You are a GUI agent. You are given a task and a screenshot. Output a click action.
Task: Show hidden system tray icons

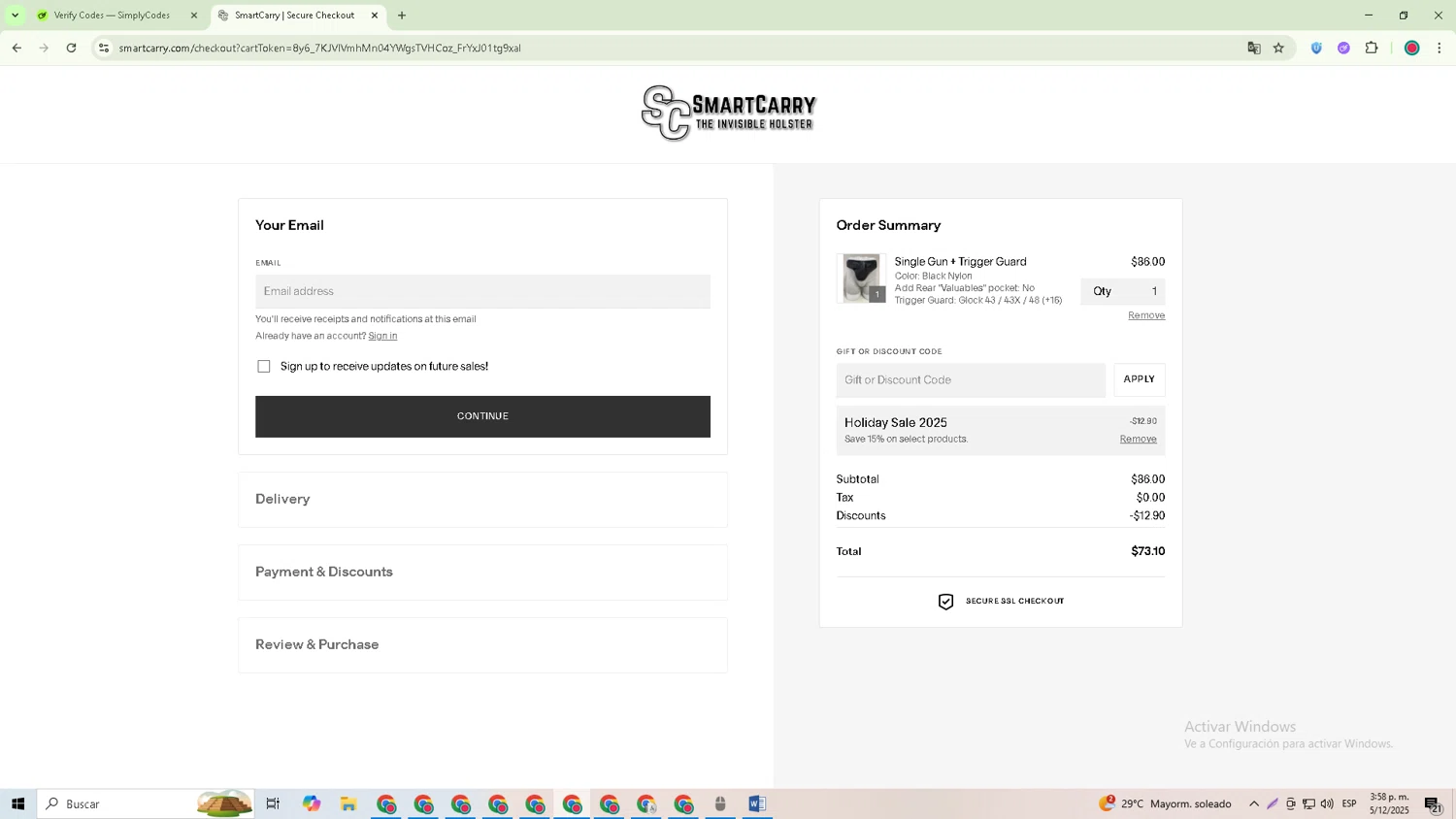1254,803
